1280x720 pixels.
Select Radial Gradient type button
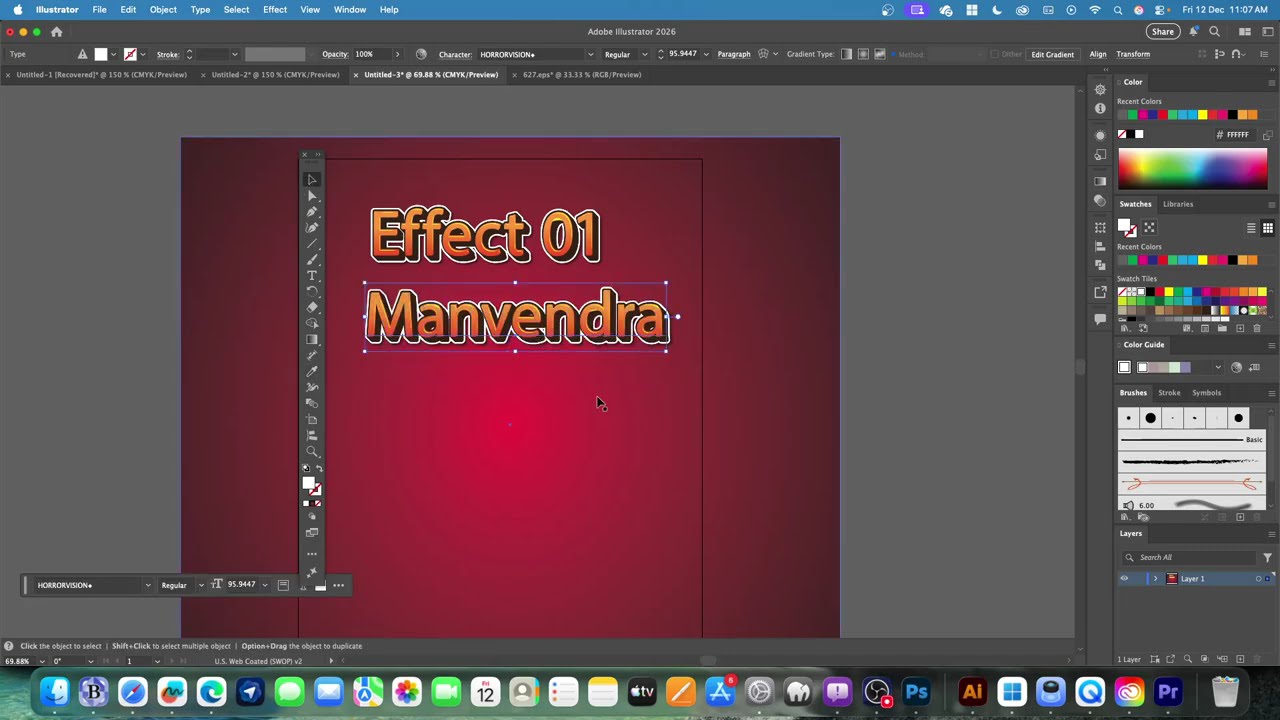[x=863, y=54]
